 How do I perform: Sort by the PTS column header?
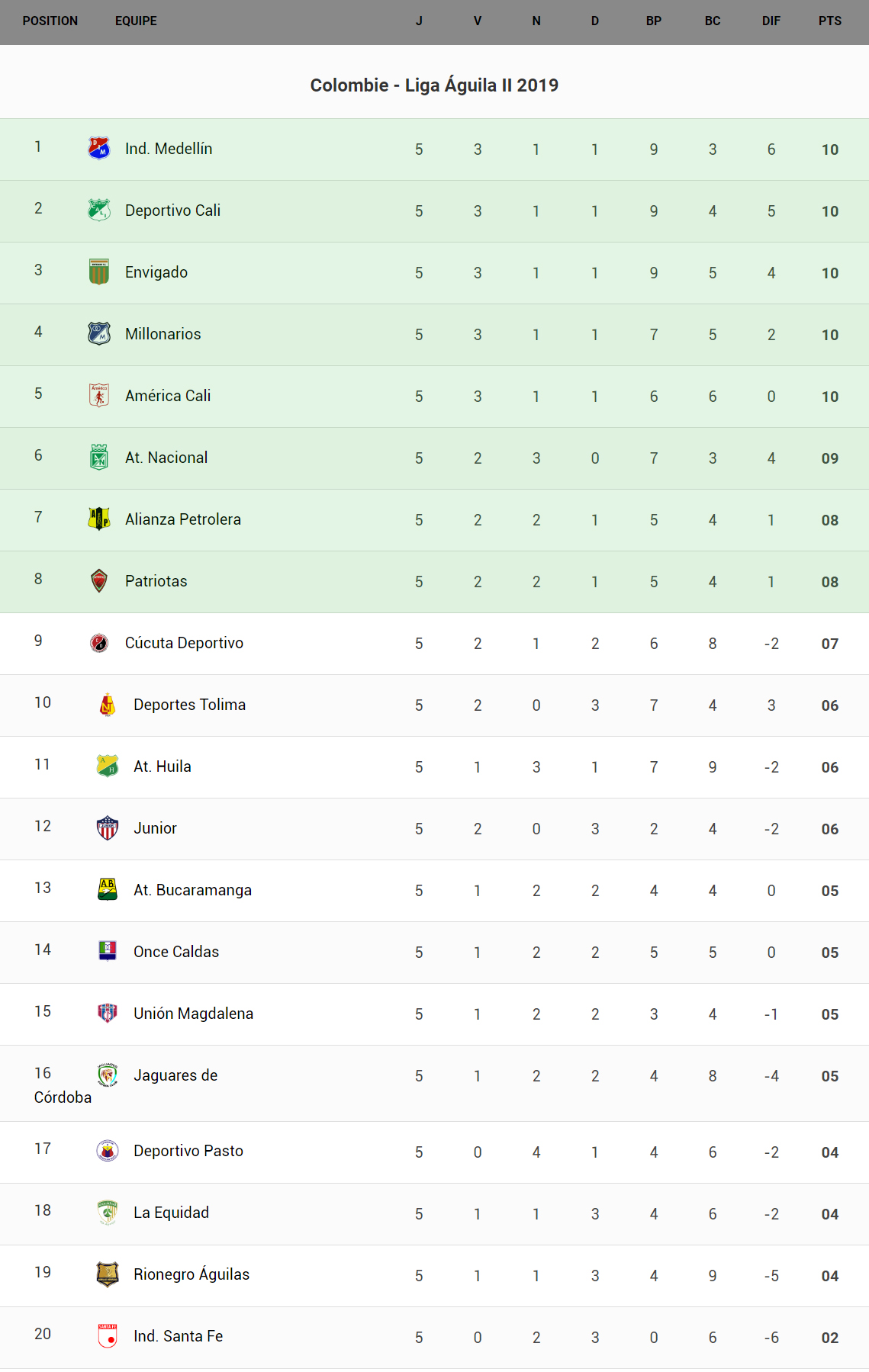(x=829, y=21)
